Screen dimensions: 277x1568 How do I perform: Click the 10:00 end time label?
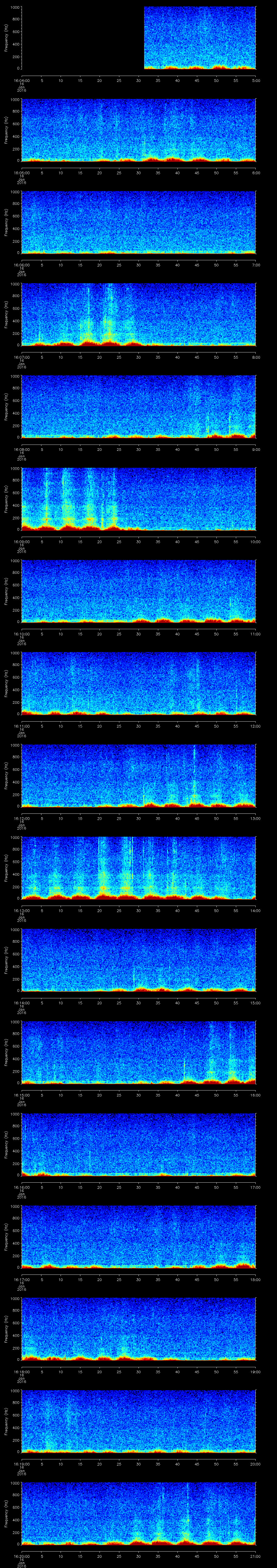tap(255, 541)
